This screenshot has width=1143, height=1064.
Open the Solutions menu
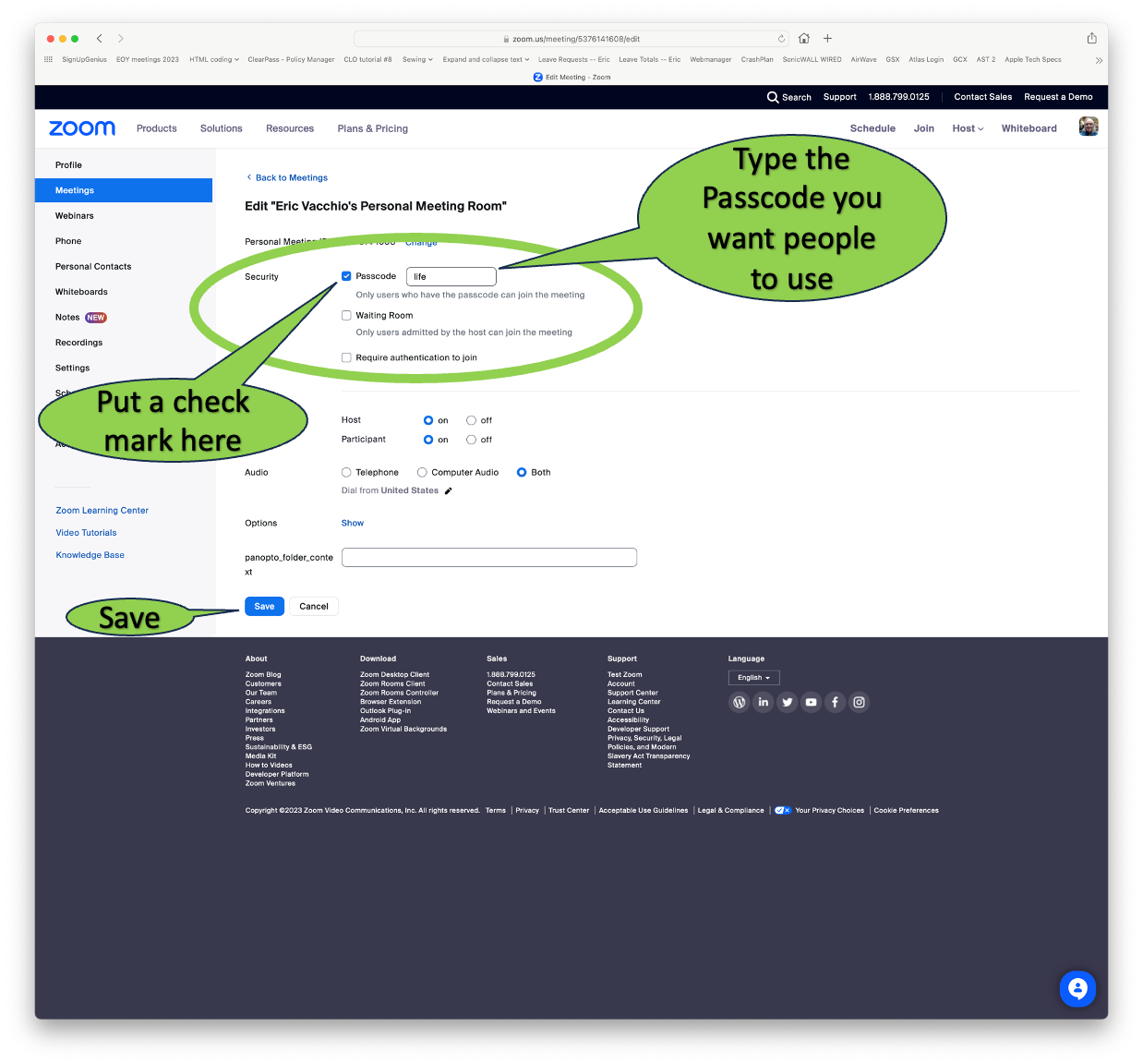coord(222,128)
